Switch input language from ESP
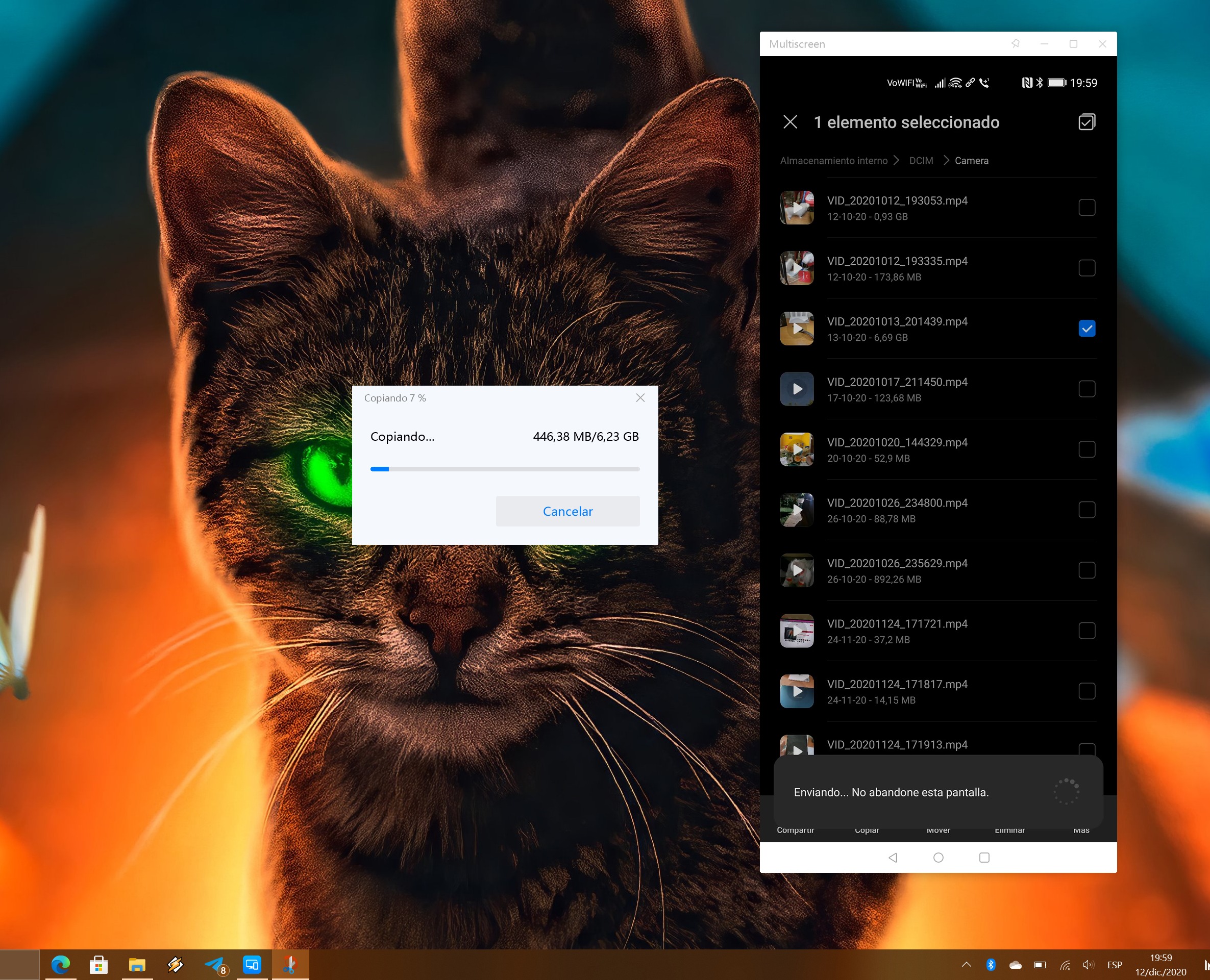 (x=1114, y=965)
